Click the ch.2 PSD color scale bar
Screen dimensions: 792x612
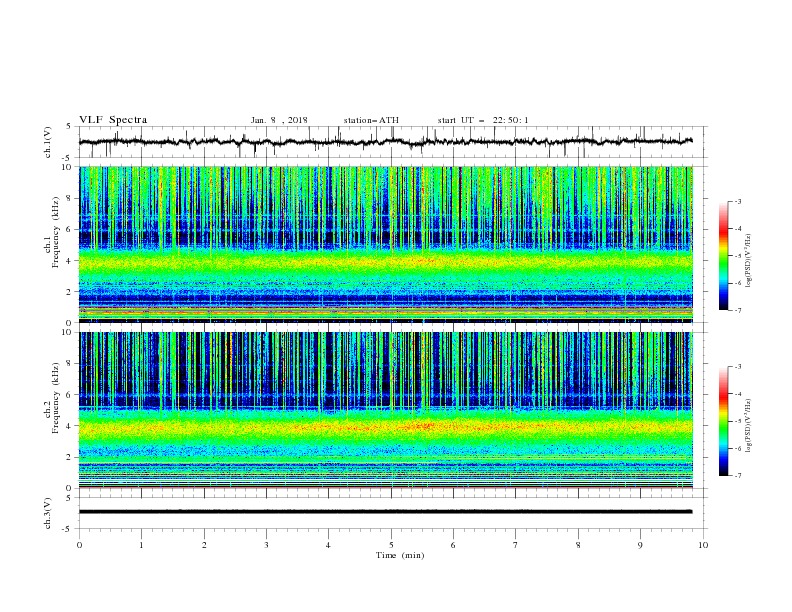(x=723, y=421)
